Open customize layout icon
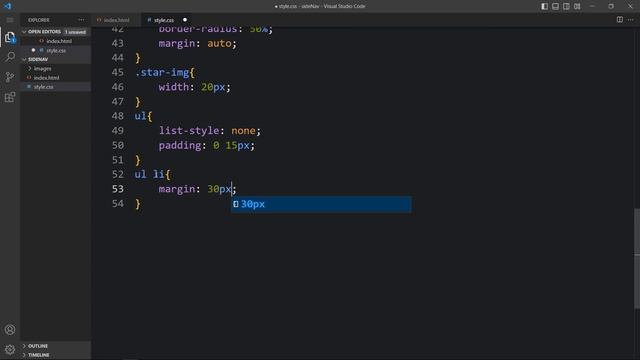The width and height of the screenshot is (640, 360). point(577,6)
